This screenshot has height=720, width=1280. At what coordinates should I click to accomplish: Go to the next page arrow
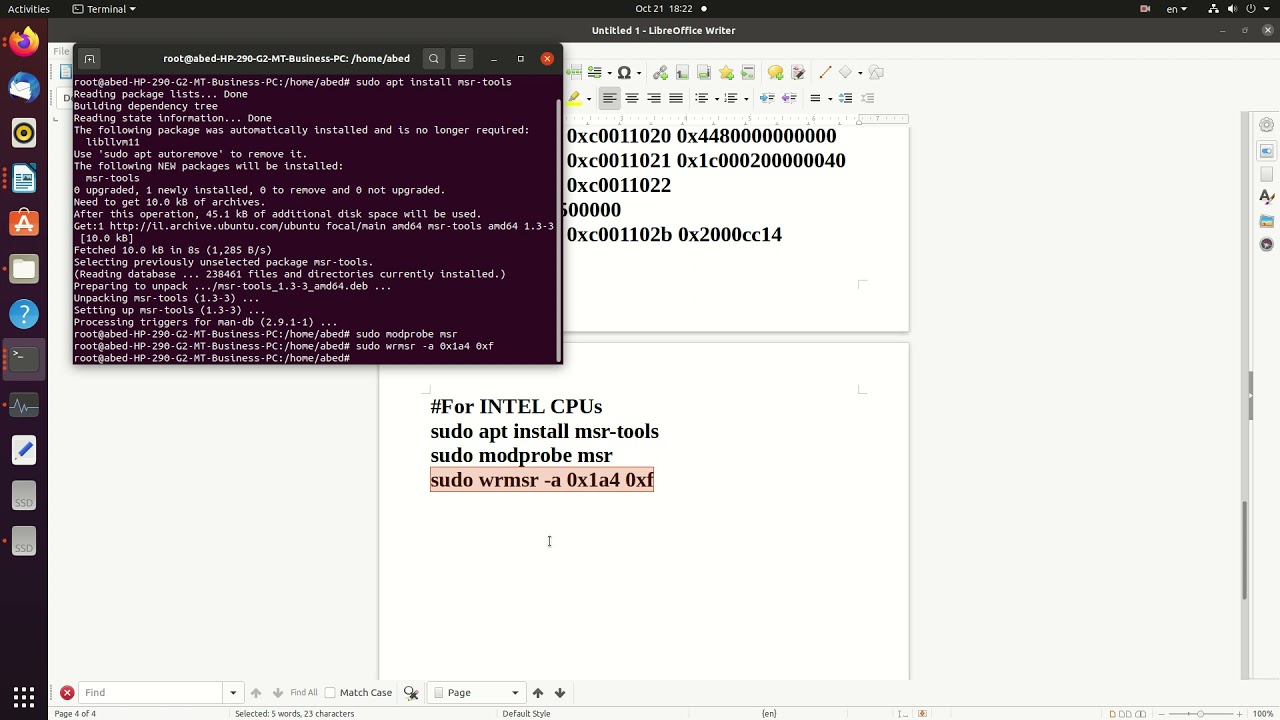point(560,692)
